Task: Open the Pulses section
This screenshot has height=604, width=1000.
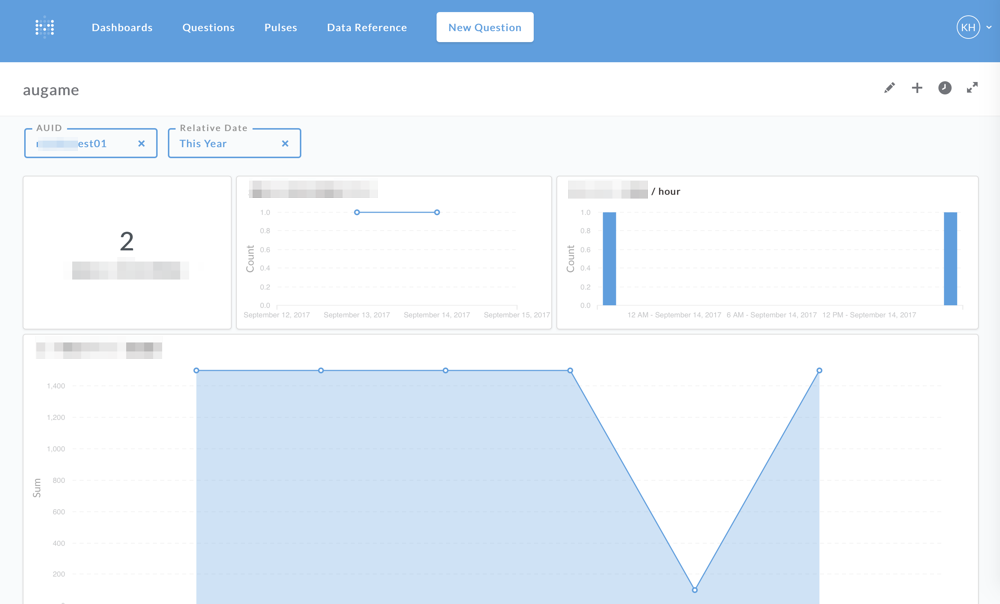Action: tap(281, 27)
